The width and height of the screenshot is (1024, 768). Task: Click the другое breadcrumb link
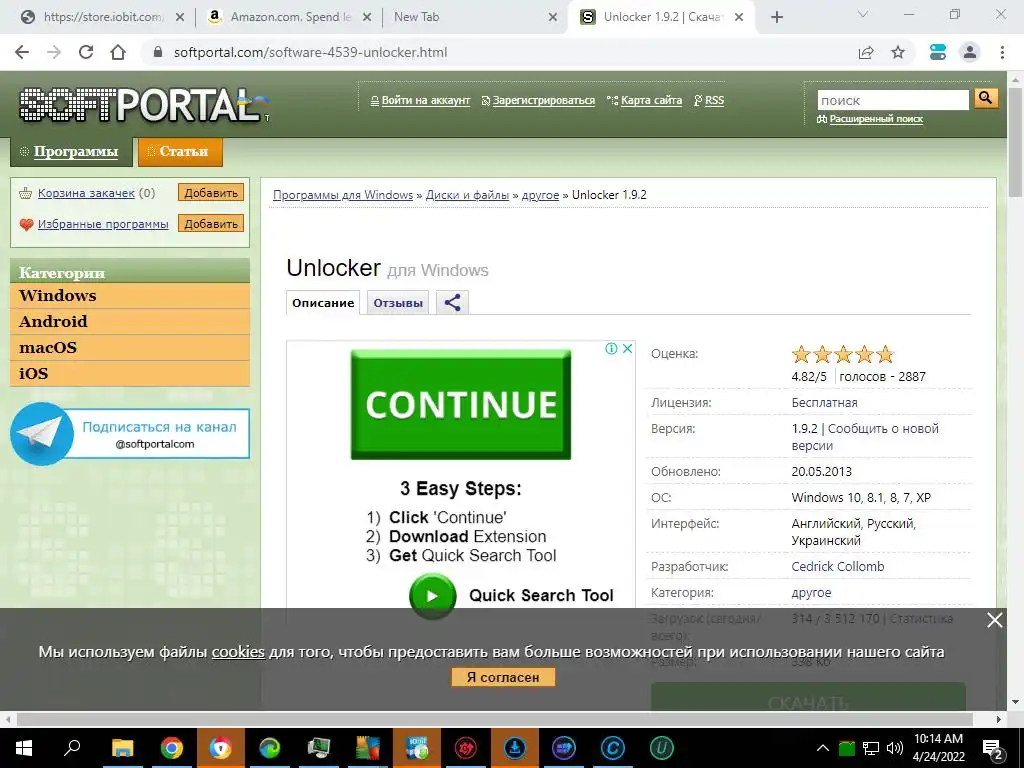coord(541,195)
